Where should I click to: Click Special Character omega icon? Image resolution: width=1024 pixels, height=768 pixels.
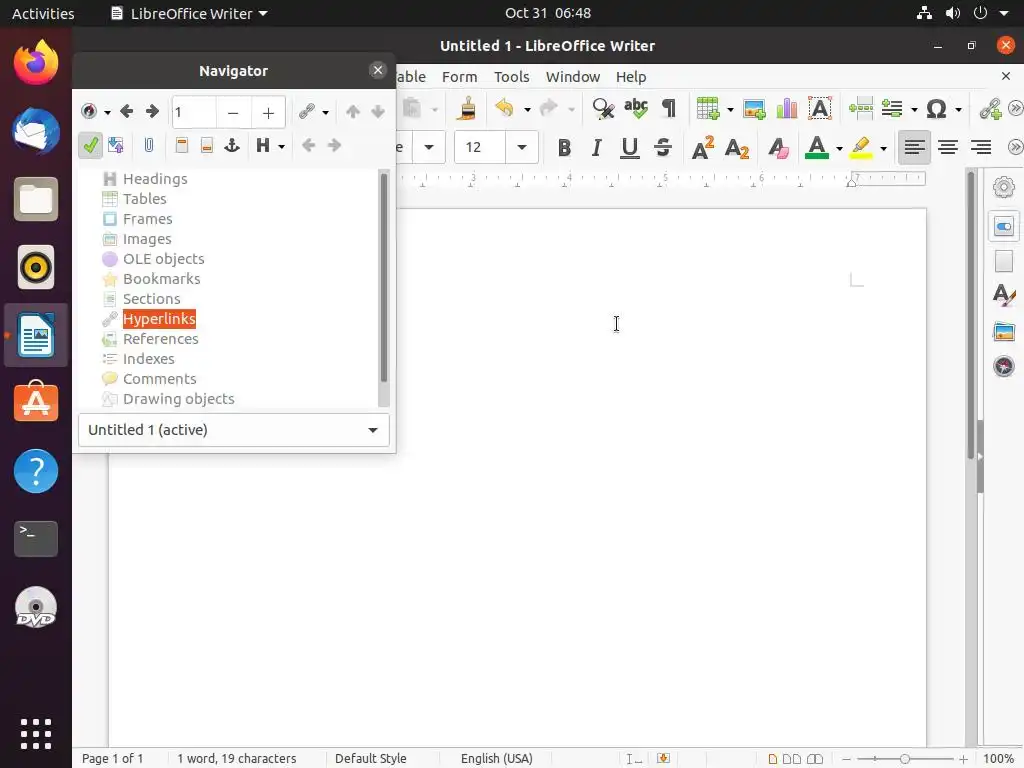(x=936, y=108)
